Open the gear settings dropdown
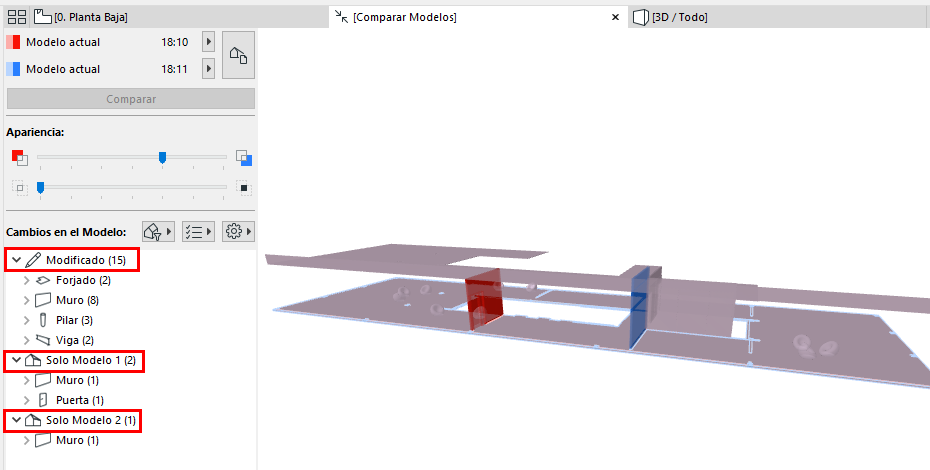 coord(238,231)
